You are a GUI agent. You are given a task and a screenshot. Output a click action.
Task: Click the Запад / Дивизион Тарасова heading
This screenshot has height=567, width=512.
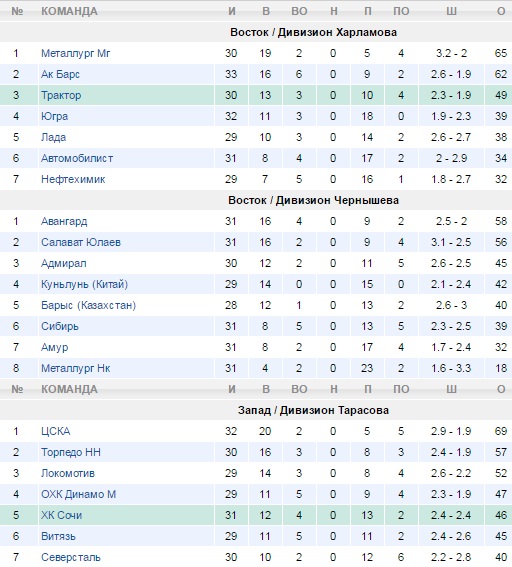coord(313,410)
